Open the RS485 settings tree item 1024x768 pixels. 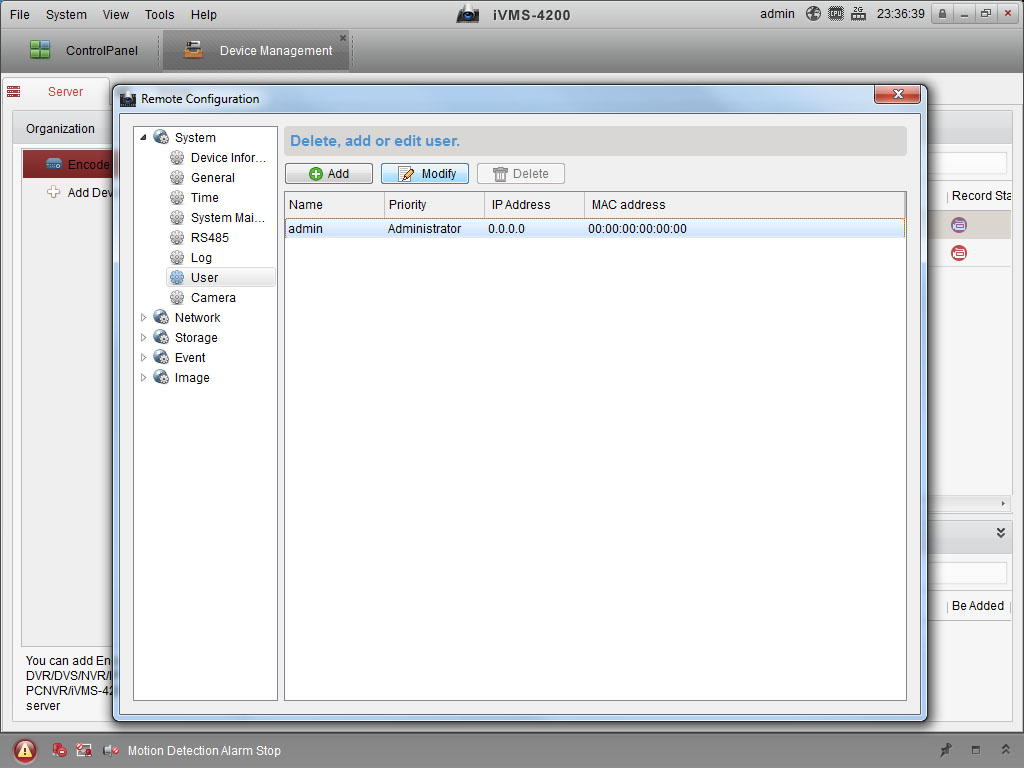pos(210,238)
